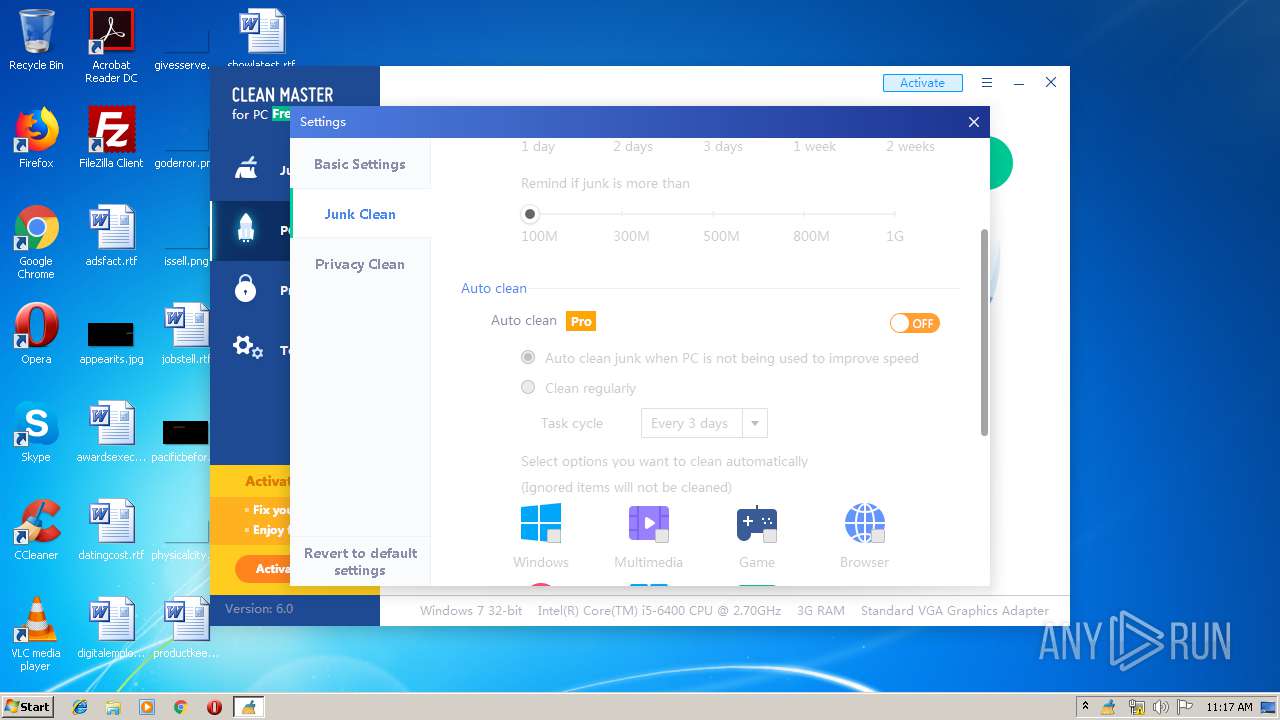Image resolution: width=1280 pixels, height=720 pixels.
Task: Switch to the Junk Clean settings tab
Action: 360,214
